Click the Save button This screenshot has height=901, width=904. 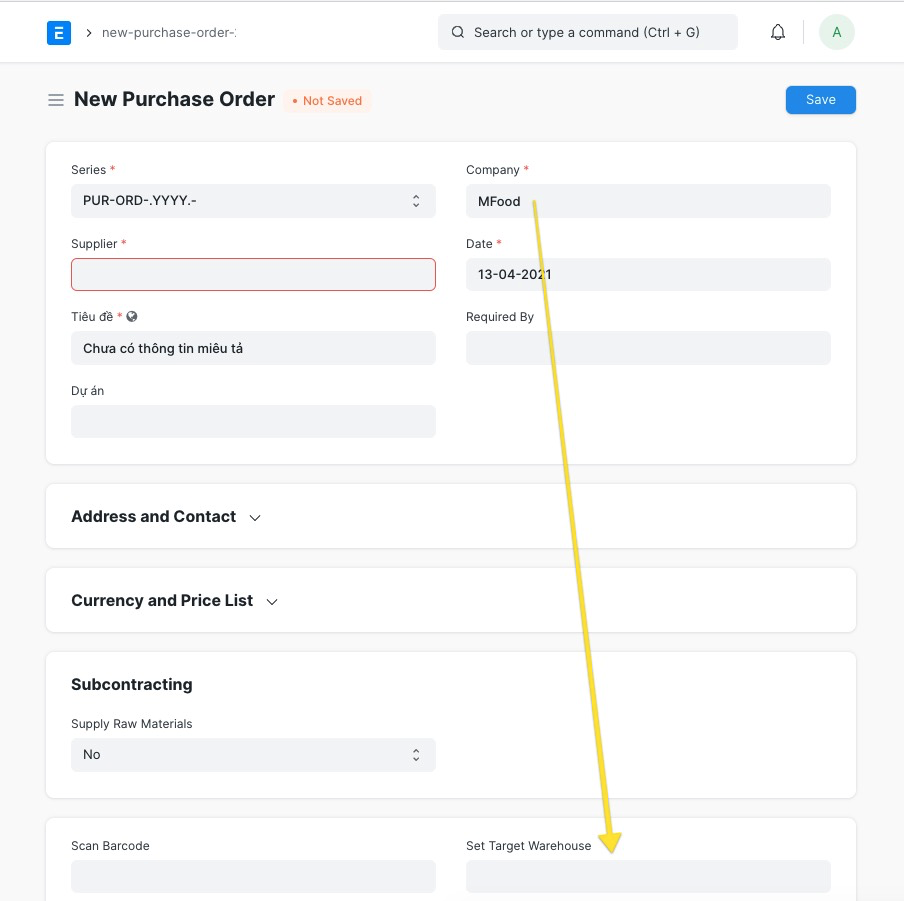820,99
